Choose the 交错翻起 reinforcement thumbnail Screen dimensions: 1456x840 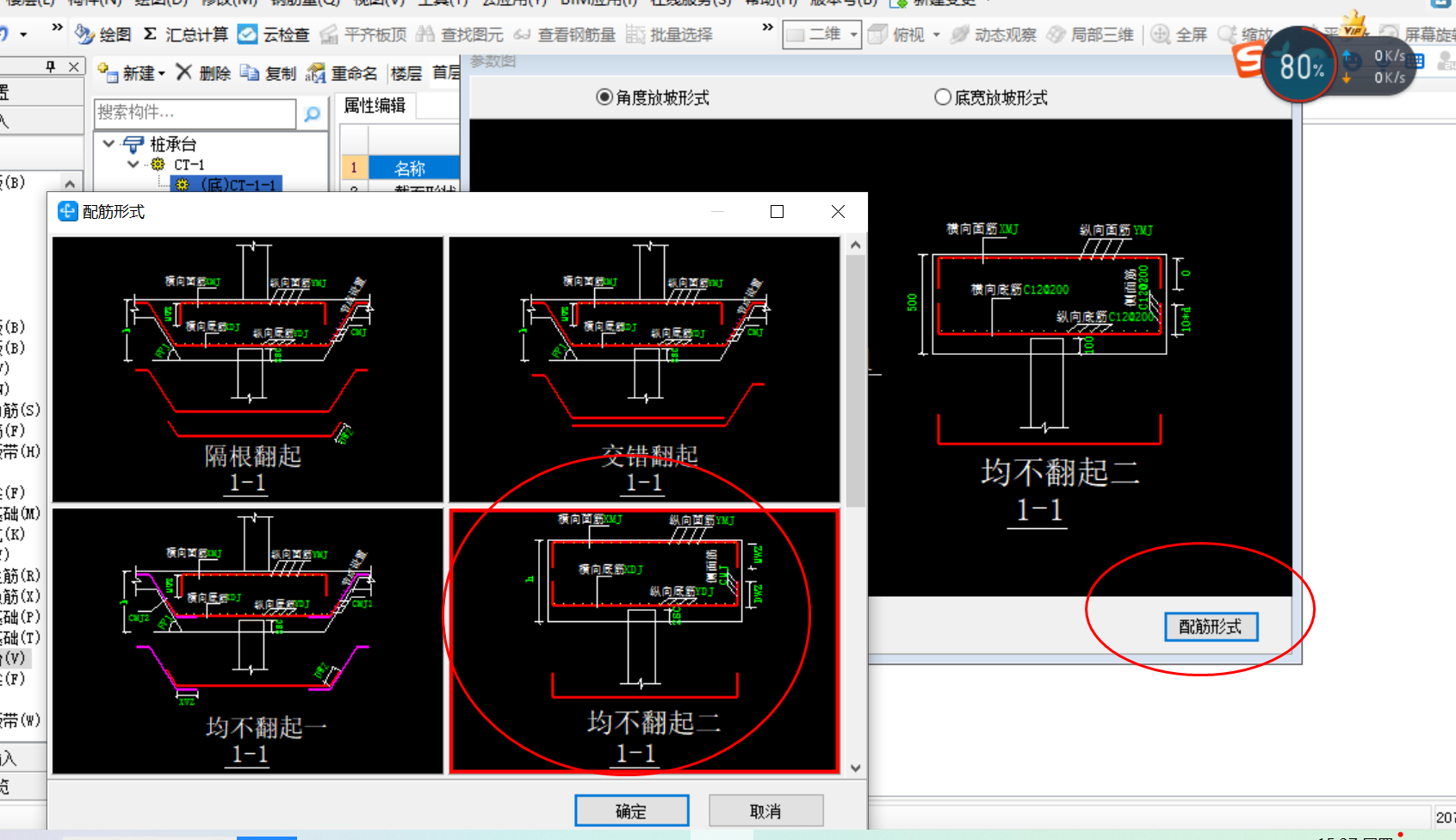click(644, 369)
